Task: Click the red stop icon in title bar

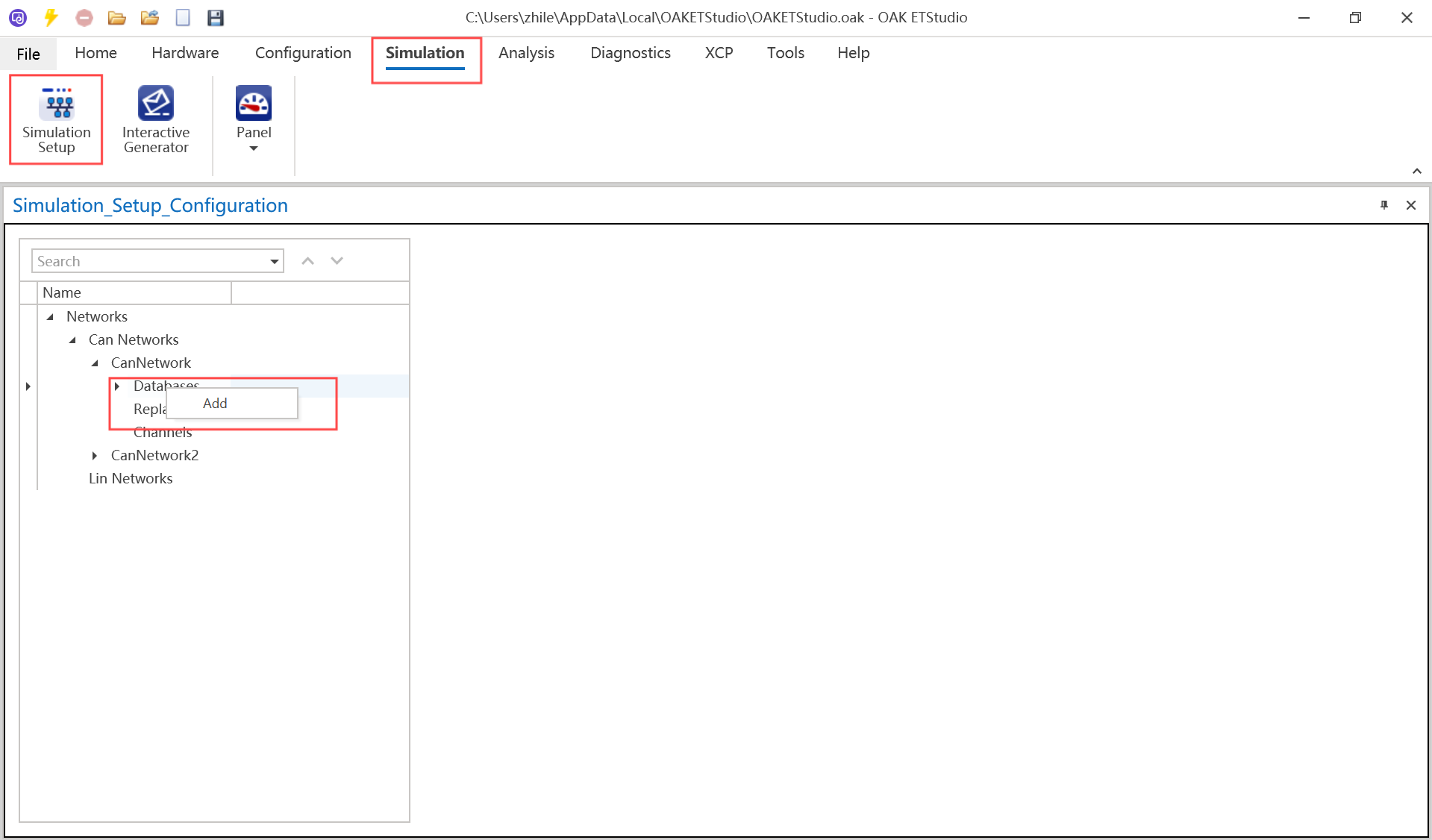Action: coord(84,17)
